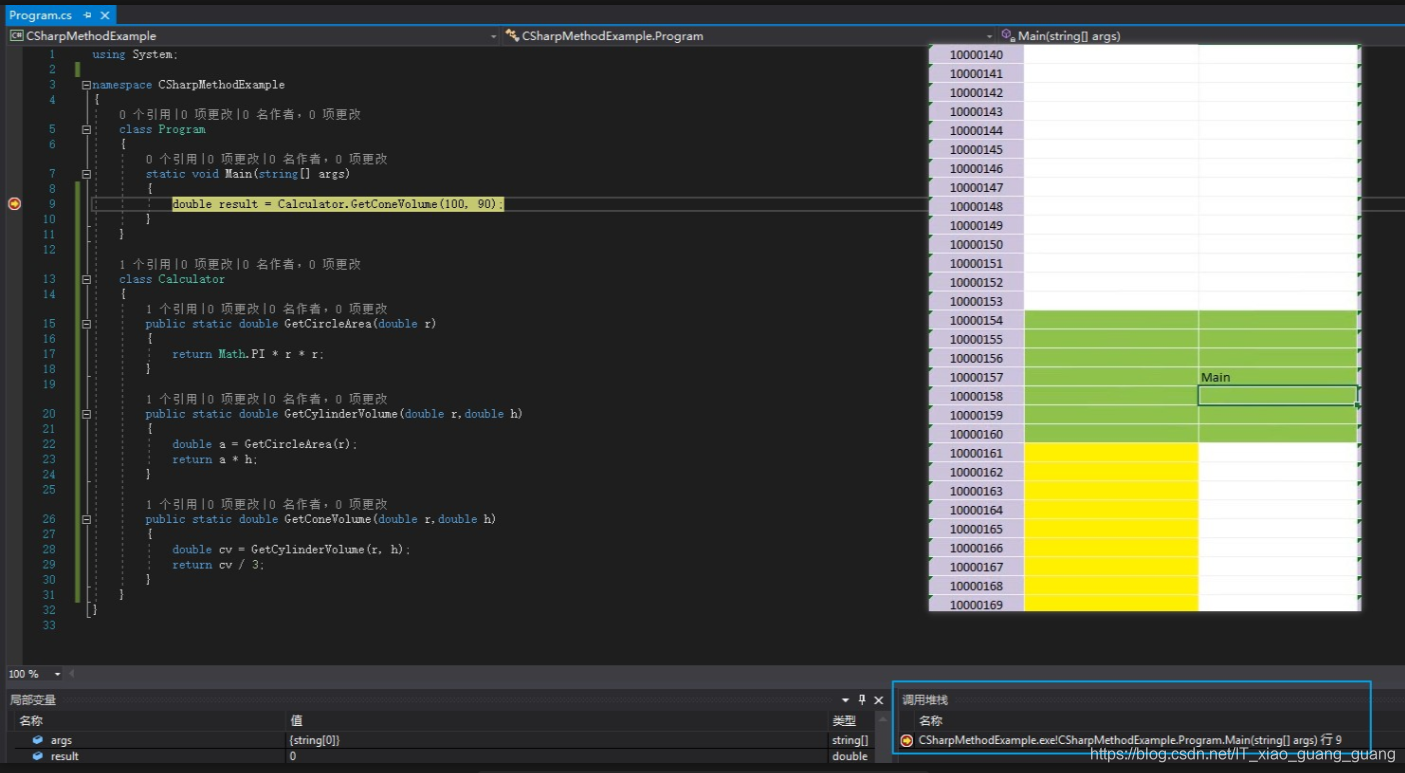Click the 'return cv / 3;' line

tap(218, 565)
